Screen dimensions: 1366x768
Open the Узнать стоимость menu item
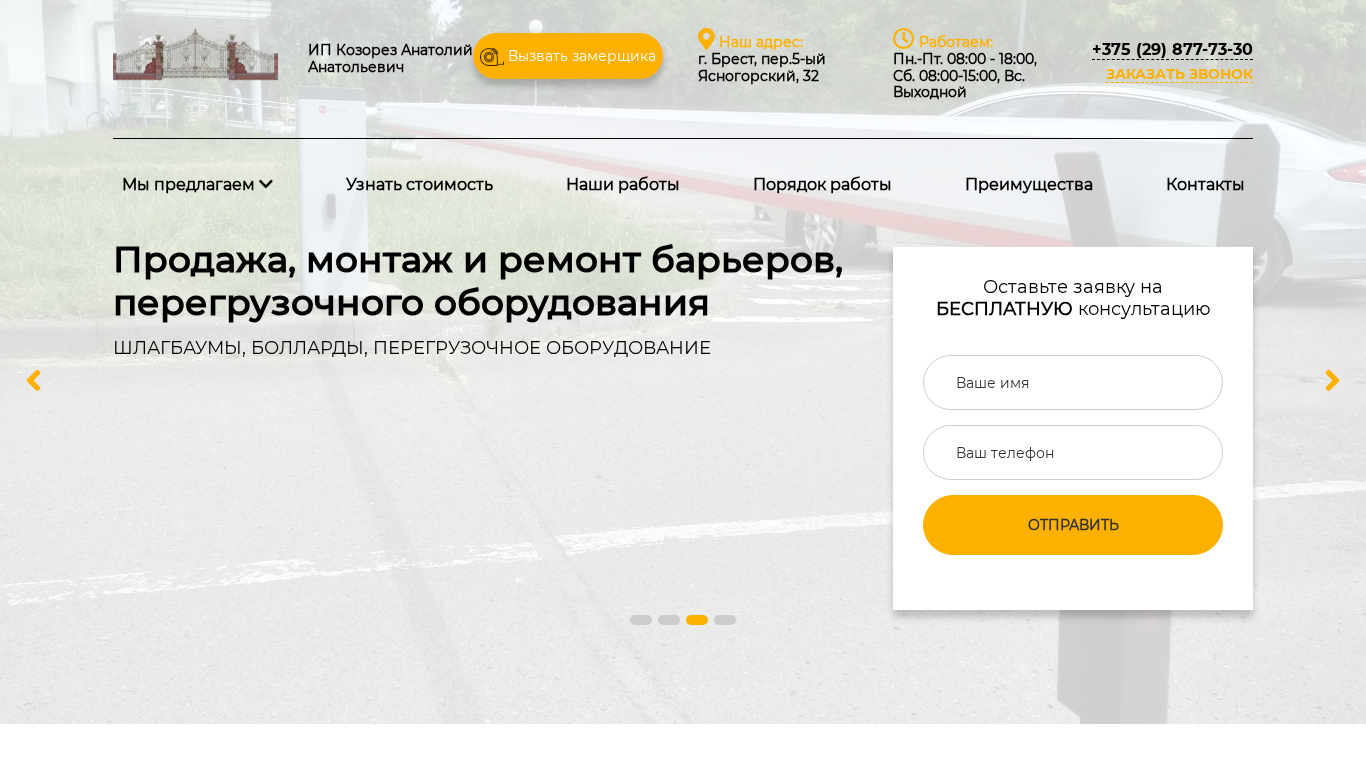419,184
